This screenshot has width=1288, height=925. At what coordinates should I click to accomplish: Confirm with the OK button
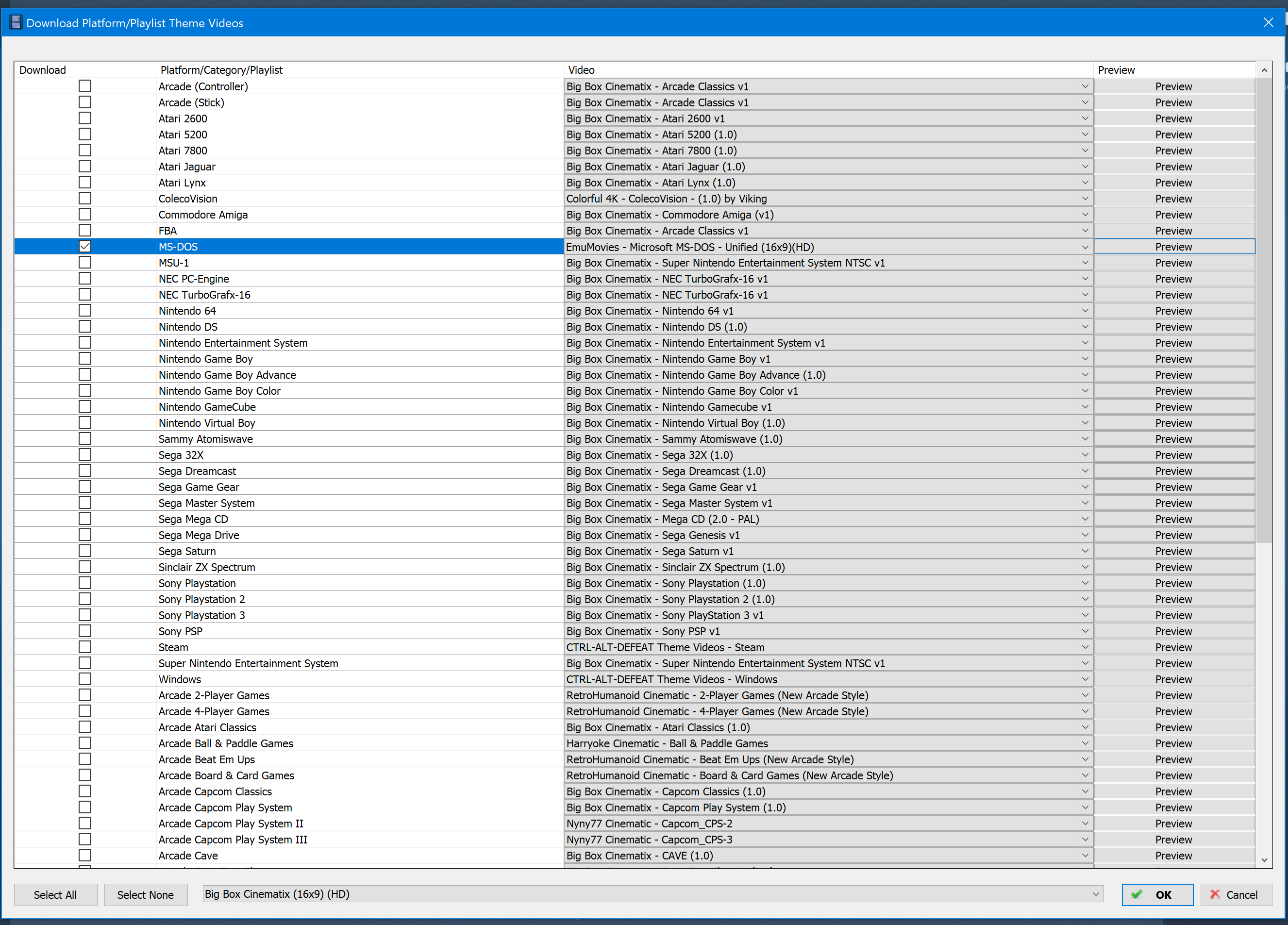pyautogui.click(x=1157, y=895)
